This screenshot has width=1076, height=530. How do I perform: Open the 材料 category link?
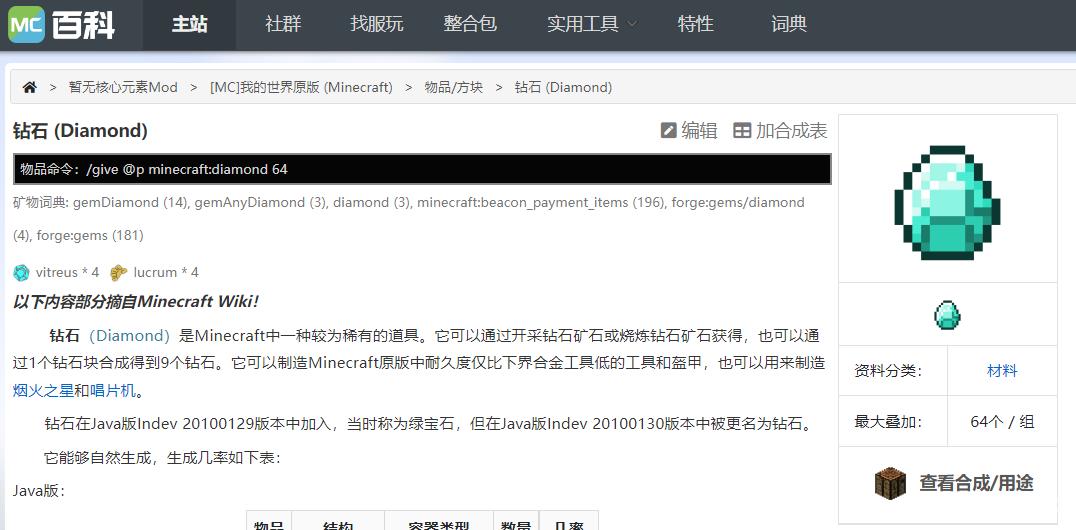[1003, 371]
